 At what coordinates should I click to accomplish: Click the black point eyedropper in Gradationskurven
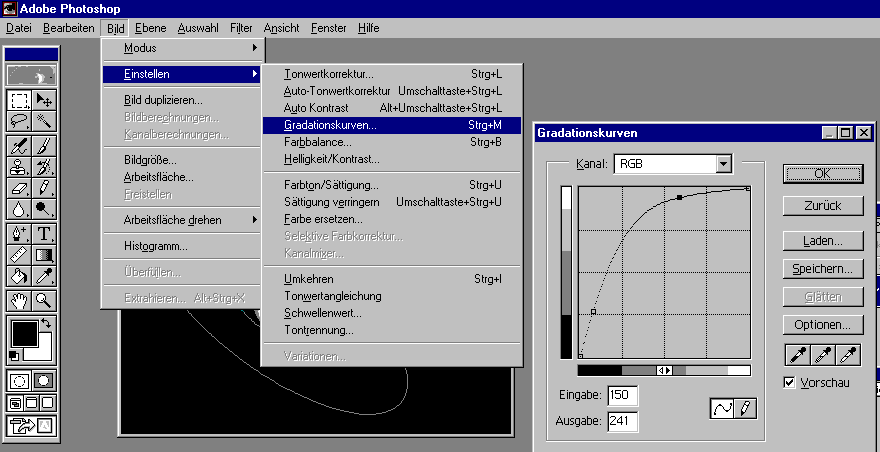coord(796,354)
